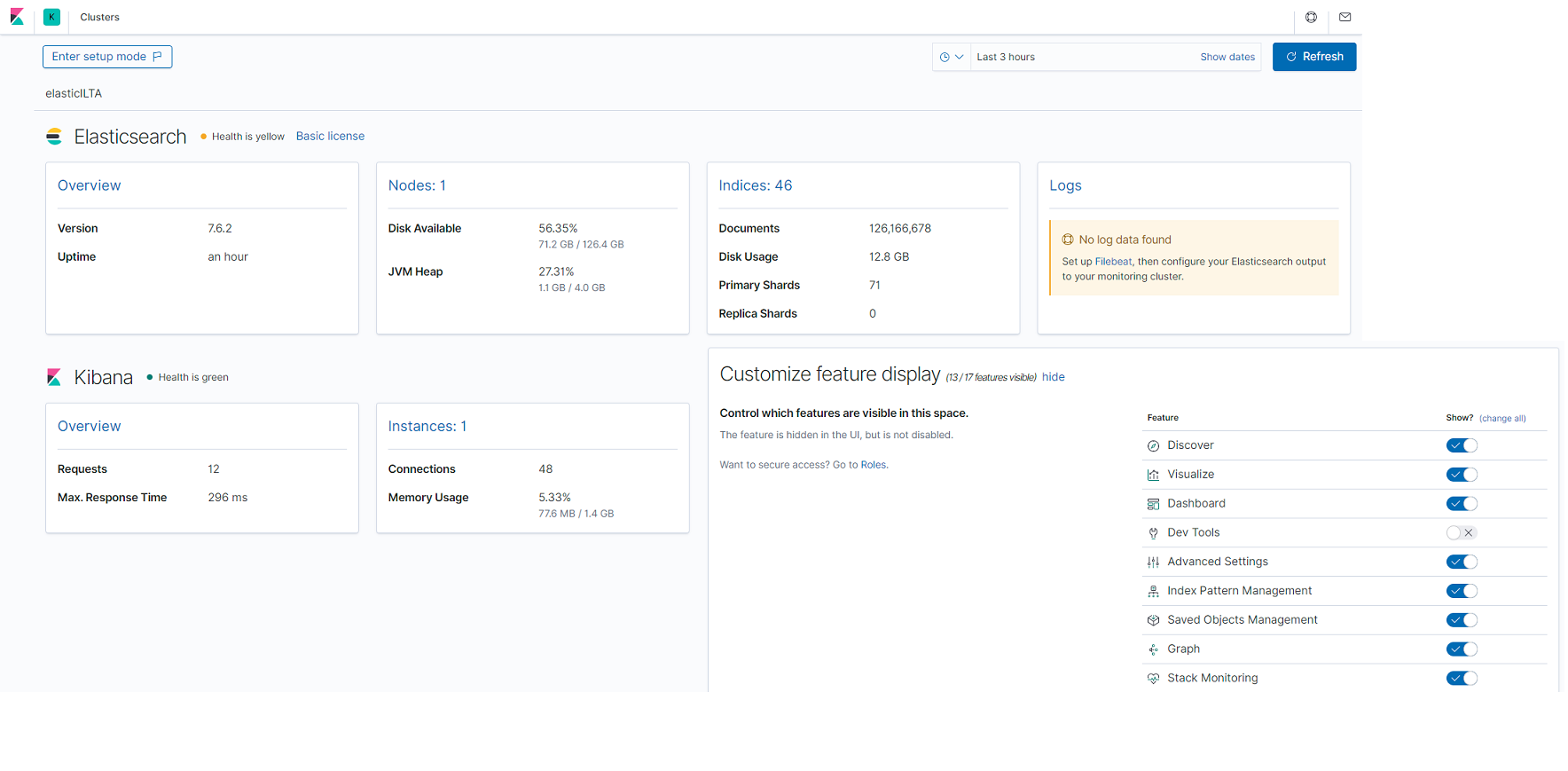
Task: Click the elasticILTA cluster name
Action: 74,93
